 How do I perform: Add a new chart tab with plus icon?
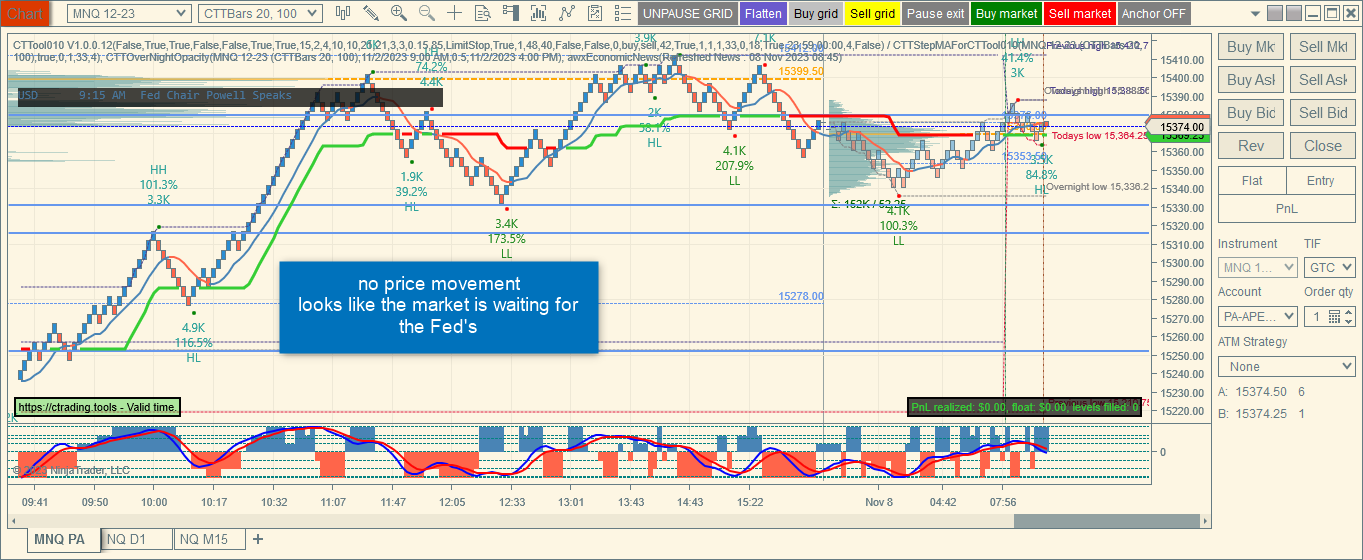click(258, 539)
